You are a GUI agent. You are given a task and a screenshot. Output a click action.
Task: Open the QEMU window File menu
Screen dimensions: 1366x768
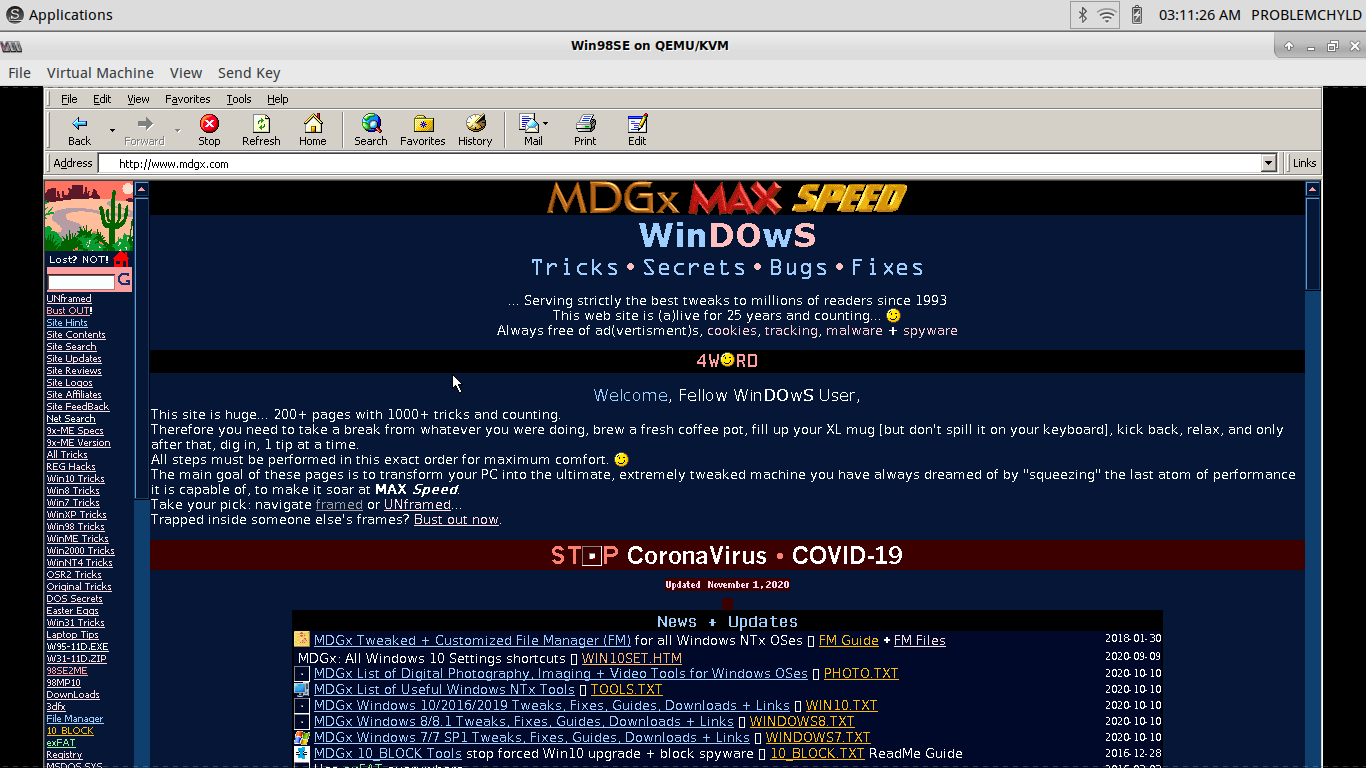click(19, 73)
